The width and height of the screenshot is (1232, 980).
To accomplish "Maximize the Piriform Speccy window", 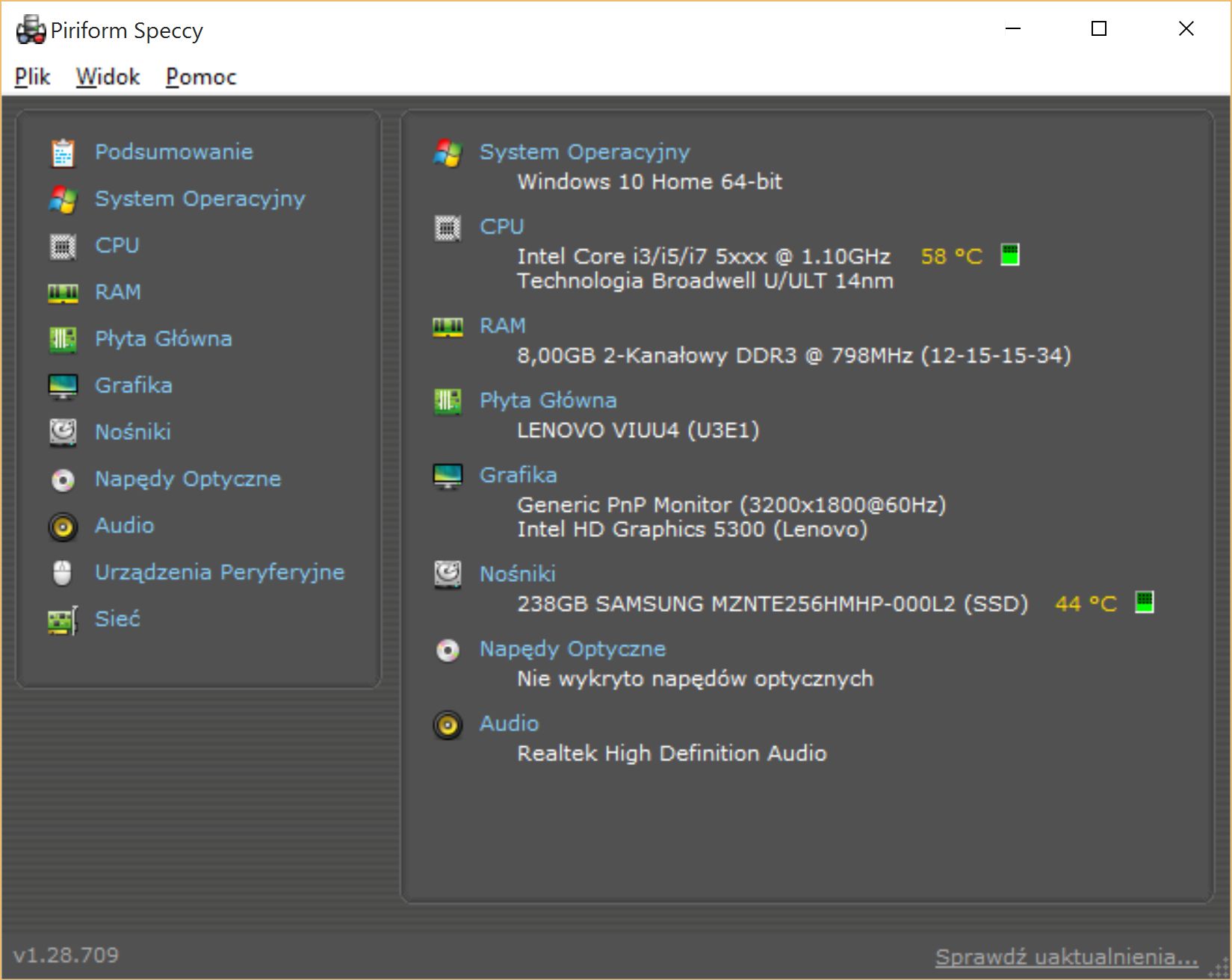I will [1098, 29].
